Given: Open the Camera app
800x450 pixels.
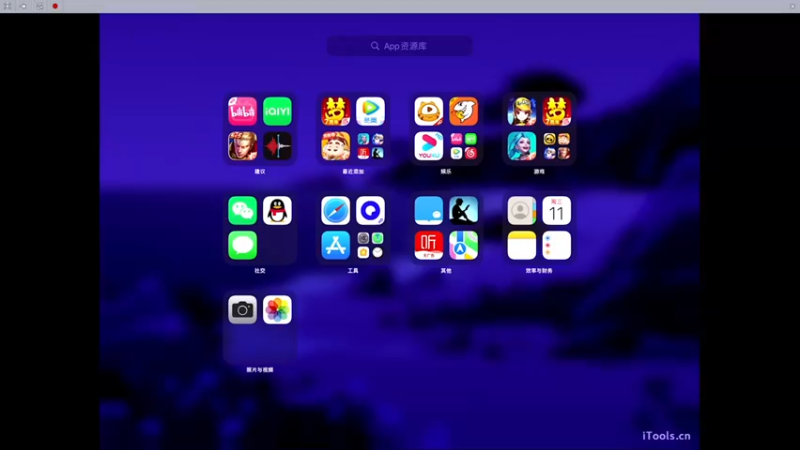Looking at the screenshot, I should coord(242,309).
